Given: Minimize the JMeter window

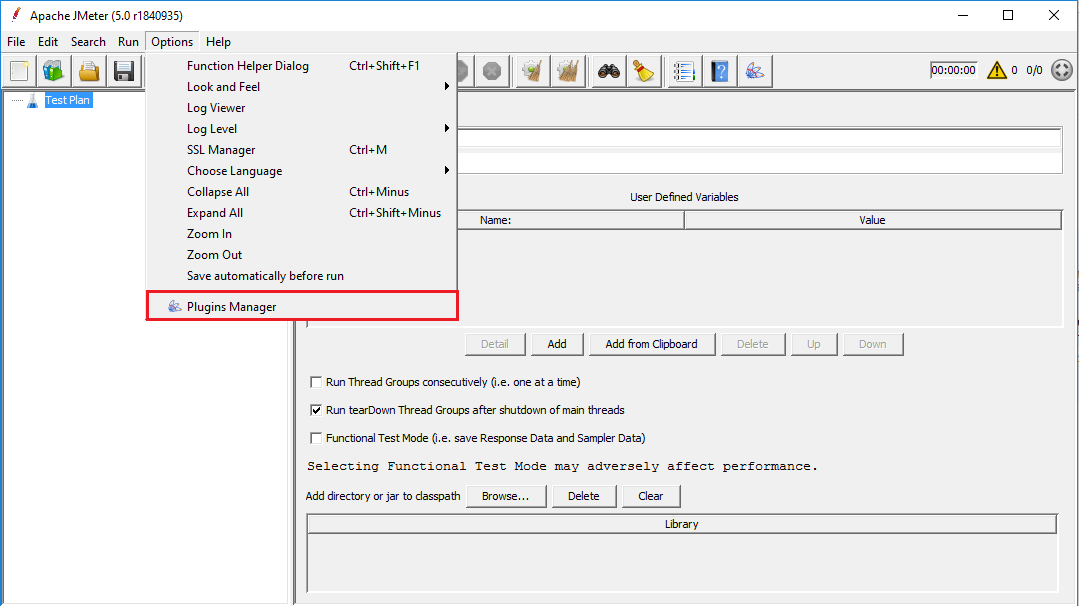Looking at the screenshot, I should point(963,15).
